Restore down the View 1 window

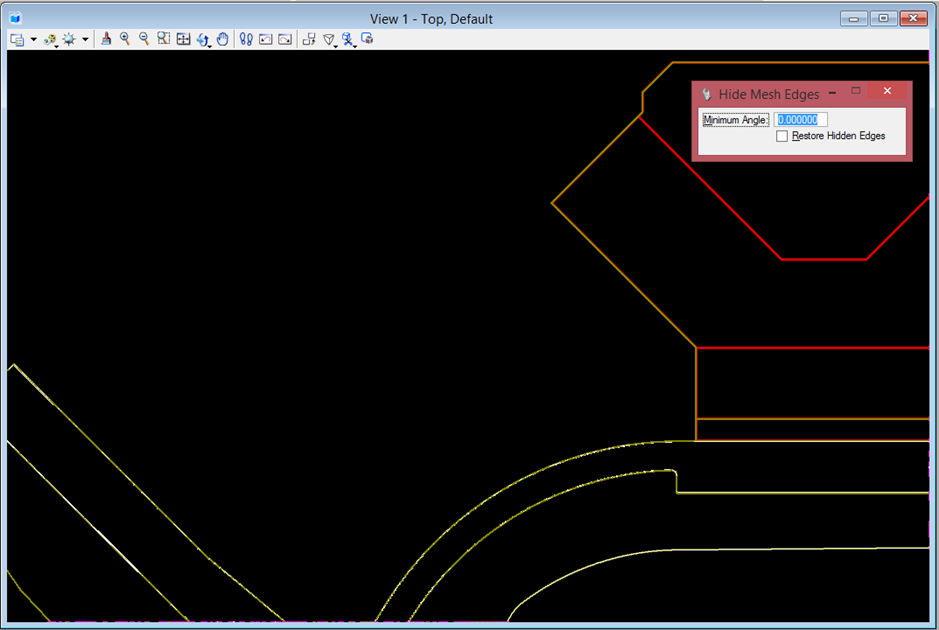(x=883, y=19)
